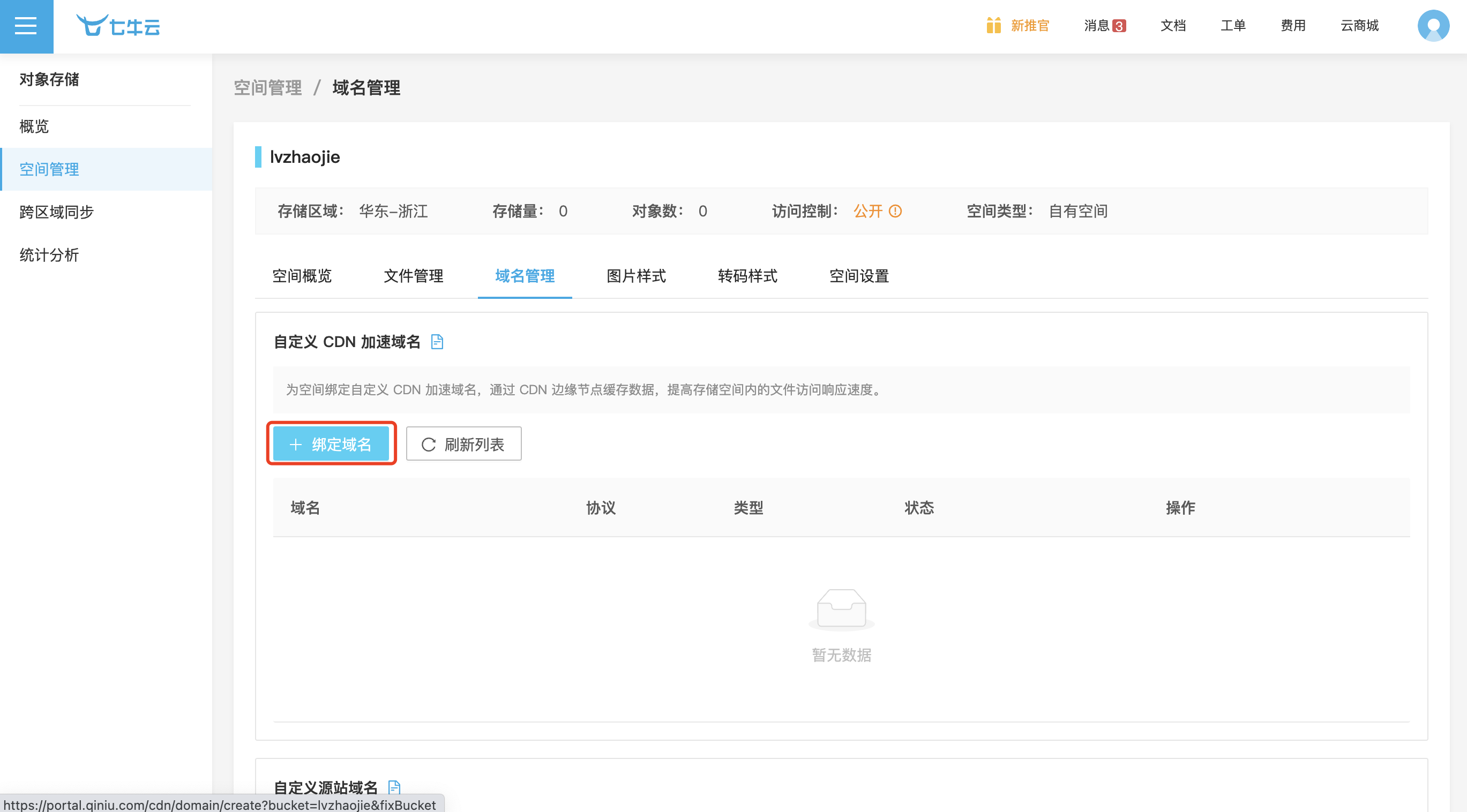The height and width of the screenshot is (812, 1467).
Task: Select 概览 in the sidebar
Action: pos(34,126)
